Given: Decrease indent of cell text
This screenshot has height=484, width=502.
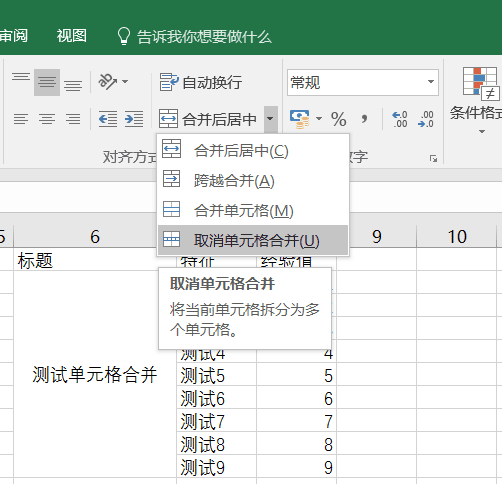Looking at the screenshot, I should [x=108, y=119].
